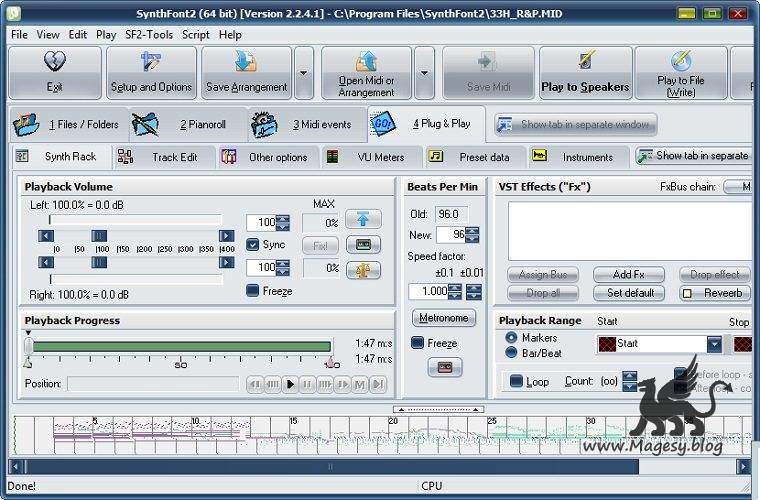Switch to the 3 Midi events tab
This screenshot has height=500, width=760.
[307, 125]
